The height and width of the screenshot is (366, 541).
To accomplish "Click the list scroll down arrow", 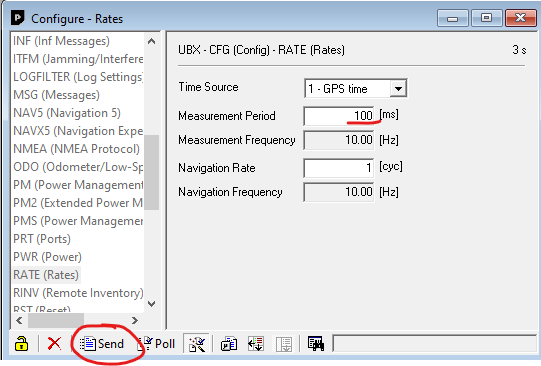I will coord(151,304).
